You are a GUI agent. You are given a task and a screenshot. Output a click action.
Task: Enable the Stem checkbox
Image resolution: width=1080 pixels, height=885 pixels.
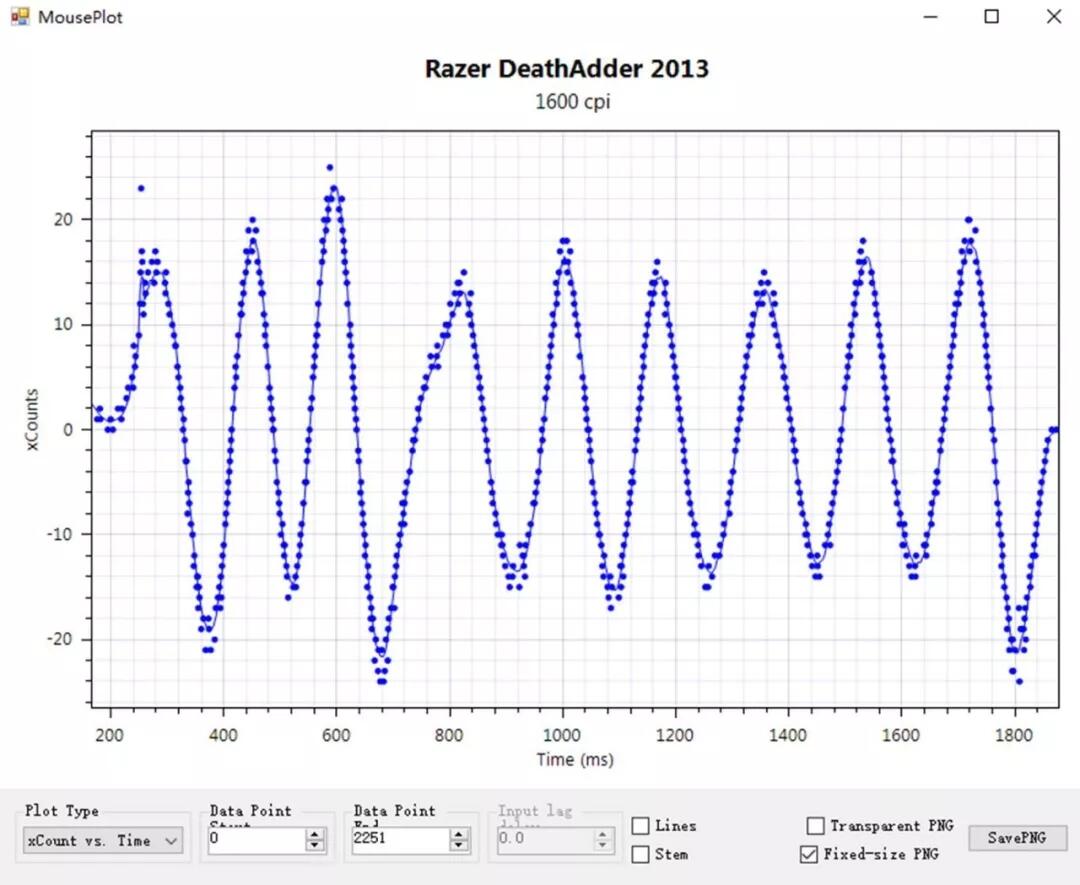(640, 854)
